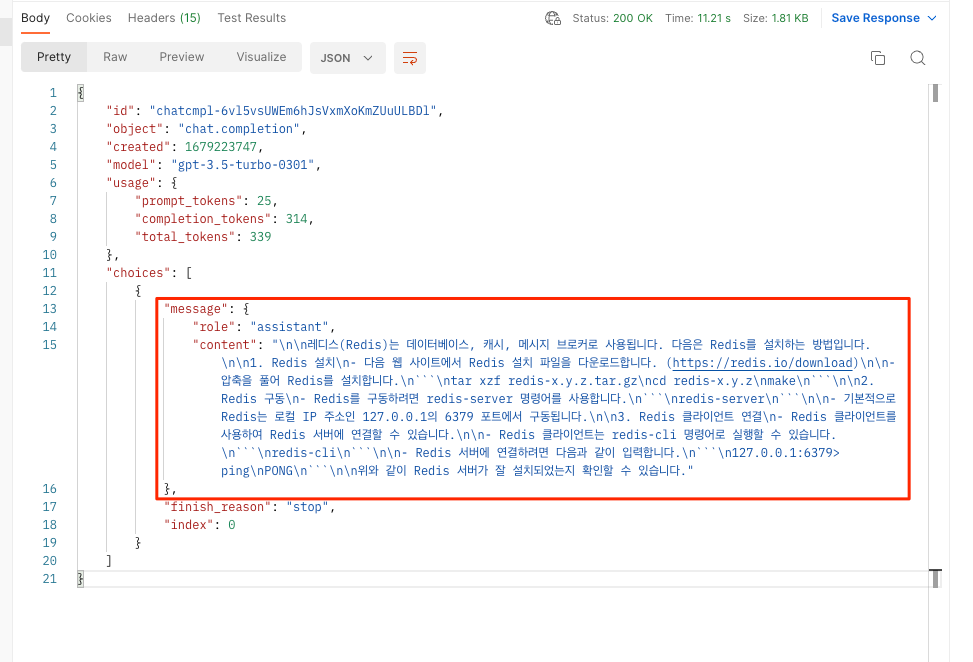Image resolution: width=973 pixels, height=662 pixels.
Task: Select the Pretty view mode
Action: 54,57
